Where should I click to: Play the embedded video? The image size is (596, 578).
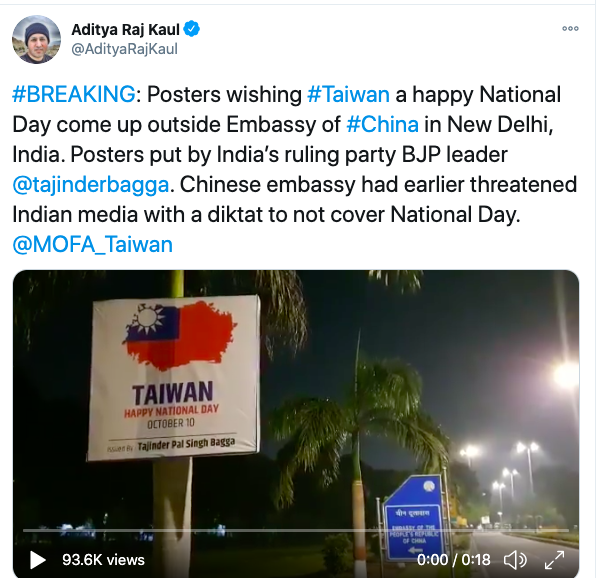coord(38,560)
